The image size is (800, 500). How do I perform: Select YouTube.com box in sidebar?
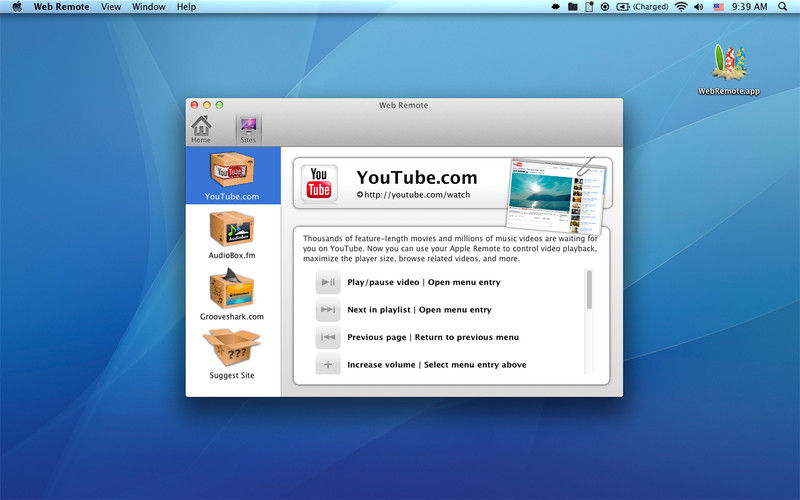[x=233, y=176]
